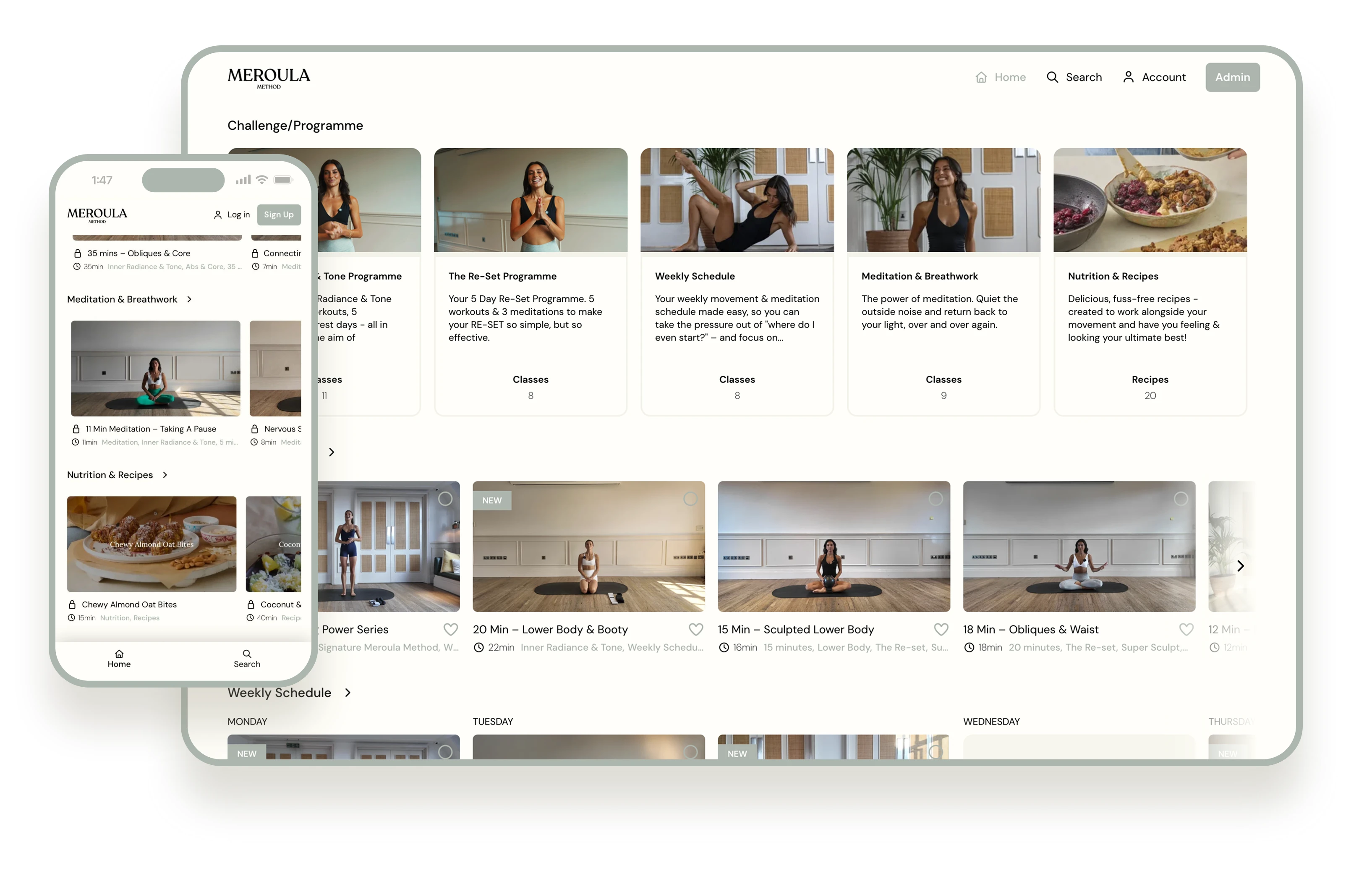Toggle the circle on Lower Body & Booty thumbnail

click(690, 499)
